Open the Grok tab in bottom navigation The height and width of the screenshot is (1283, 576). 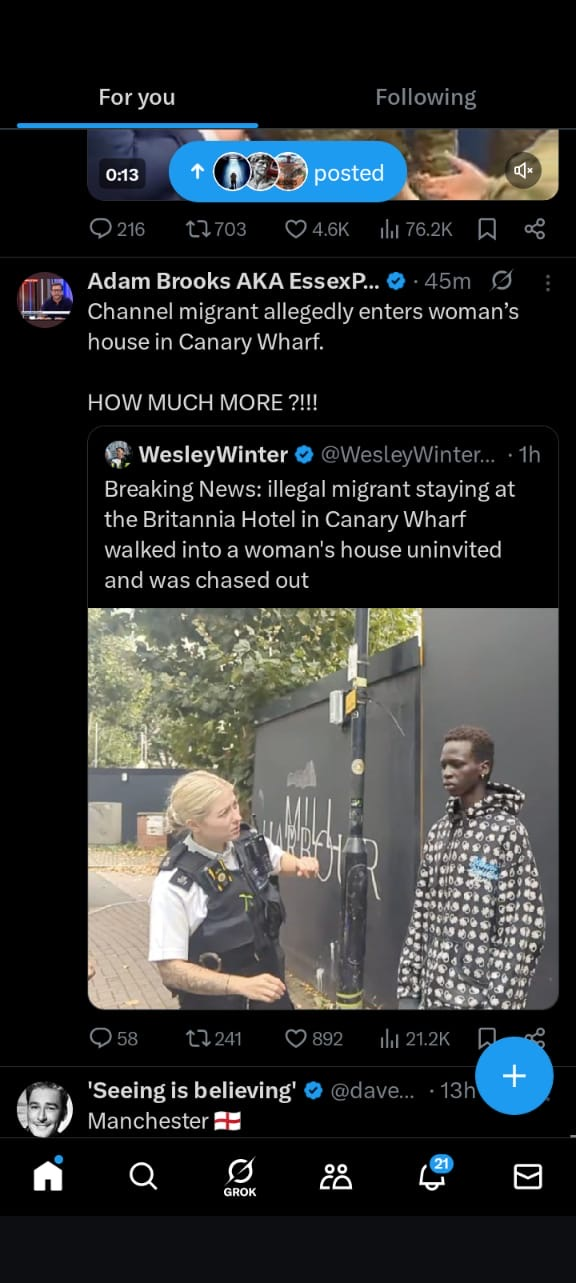click(x=240, y=1177)
